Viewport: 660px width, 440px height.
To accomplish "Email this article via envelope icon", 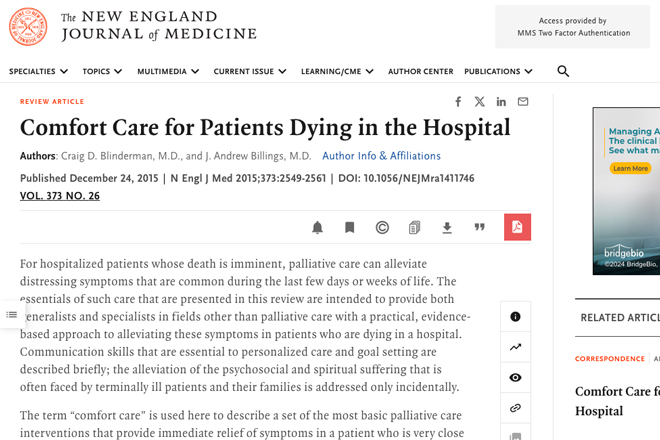I will [x=523, y=102].
